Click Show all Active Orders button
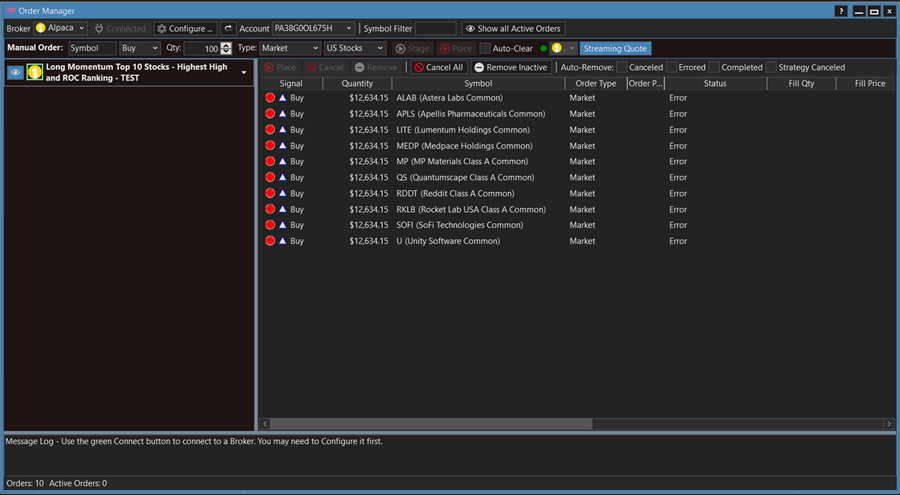The image size is (900, 495). pyautogui.click(x=512, y=29)
